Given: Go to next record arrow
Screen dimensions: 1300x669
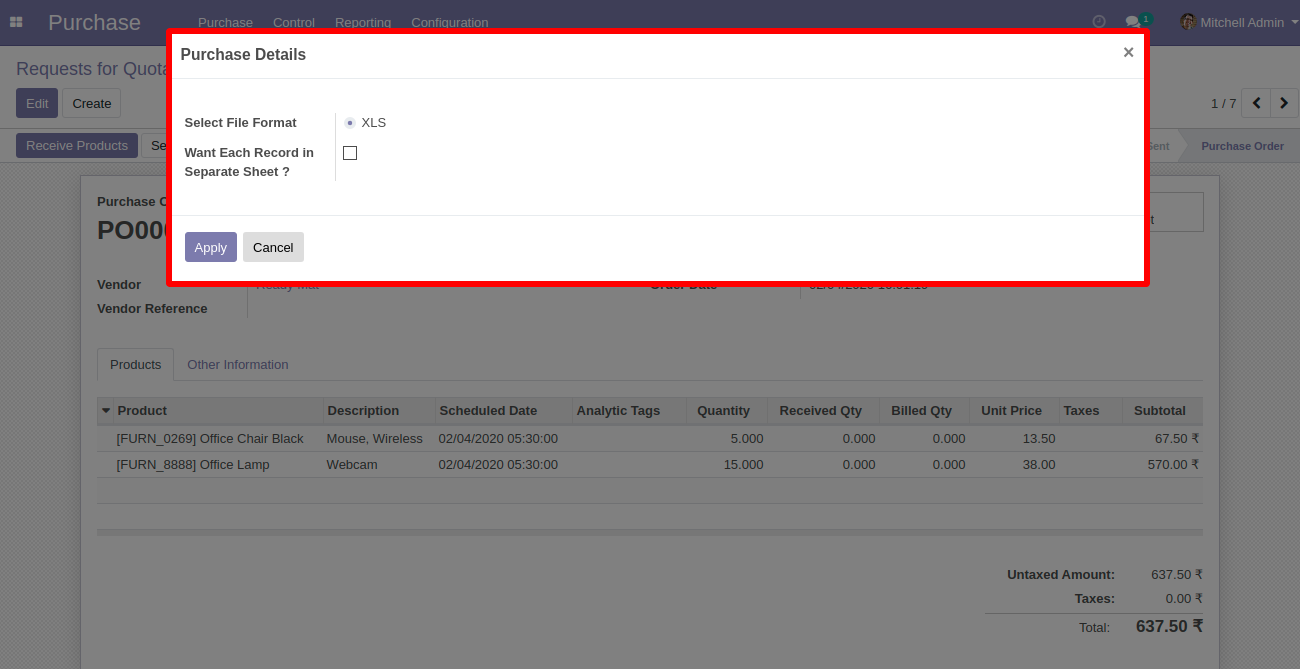Looking at the screenshot, I should coord(1284,103).
